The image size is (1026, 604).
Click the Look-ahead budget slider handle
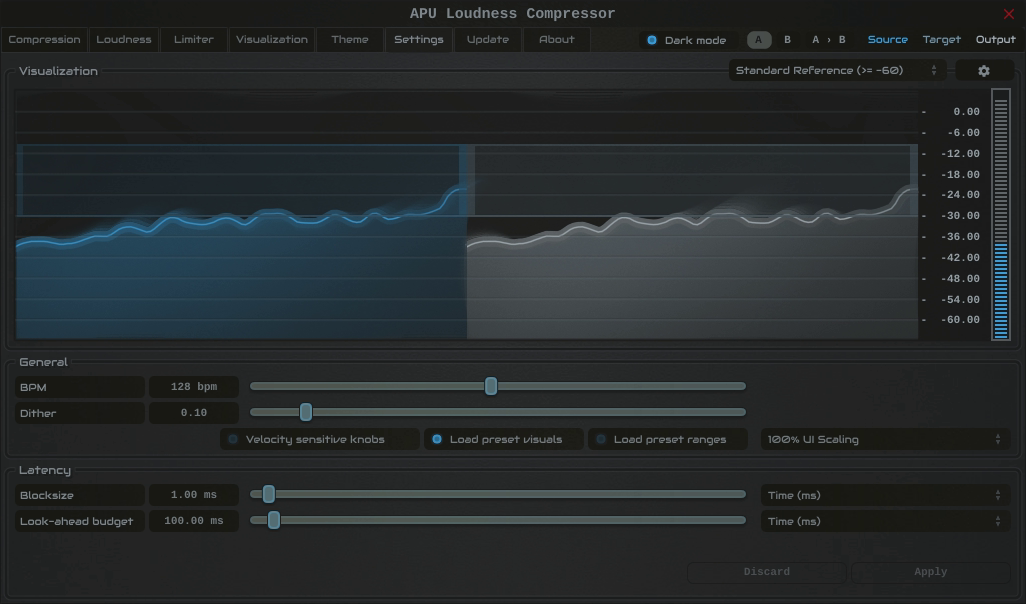pos(274,520)
